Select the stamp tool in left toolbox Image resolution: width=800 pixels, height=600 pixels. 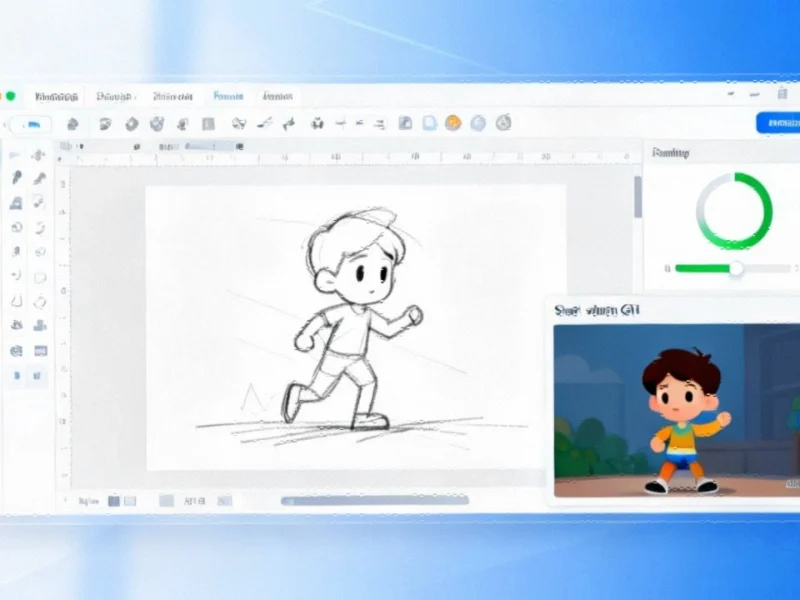[x=39, y=326]
